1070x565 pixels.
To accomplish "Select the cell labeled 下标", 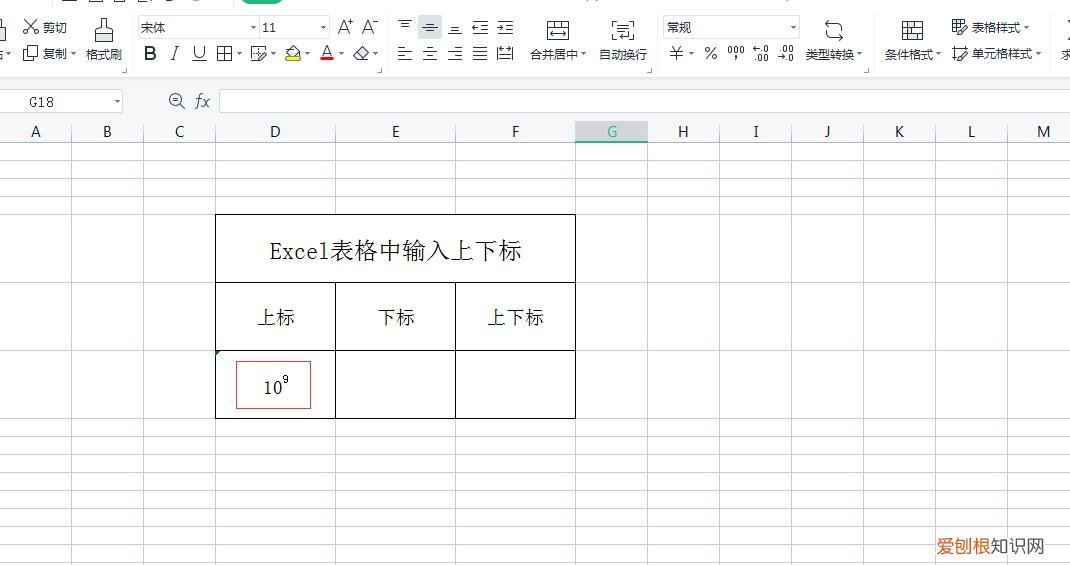I will (x=395, y=317).
